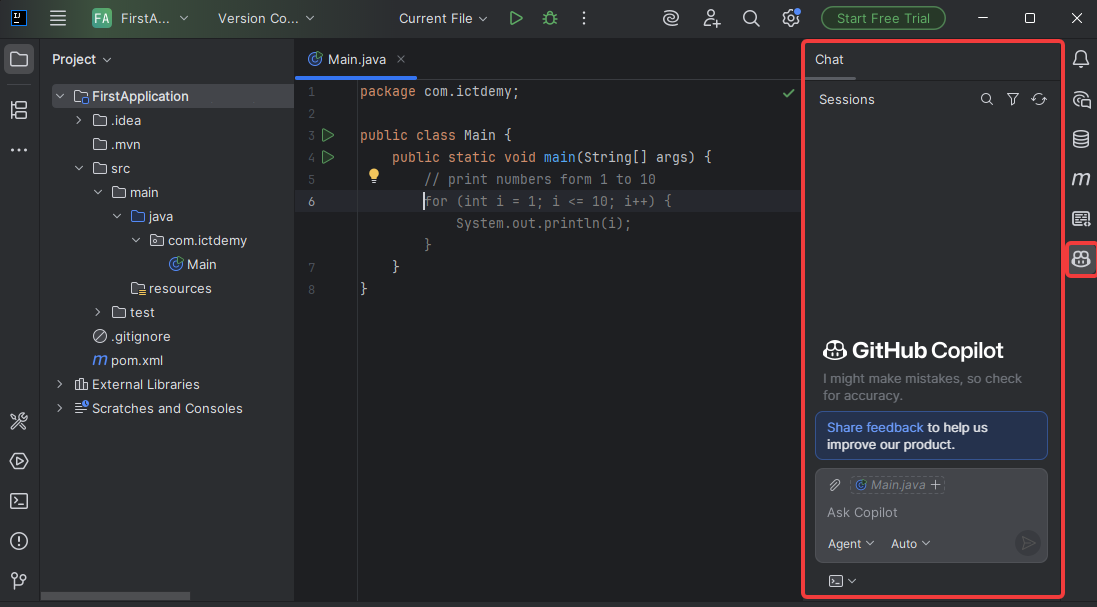Select the .gitignore file
1097x607 pixels.
(132, 336)
